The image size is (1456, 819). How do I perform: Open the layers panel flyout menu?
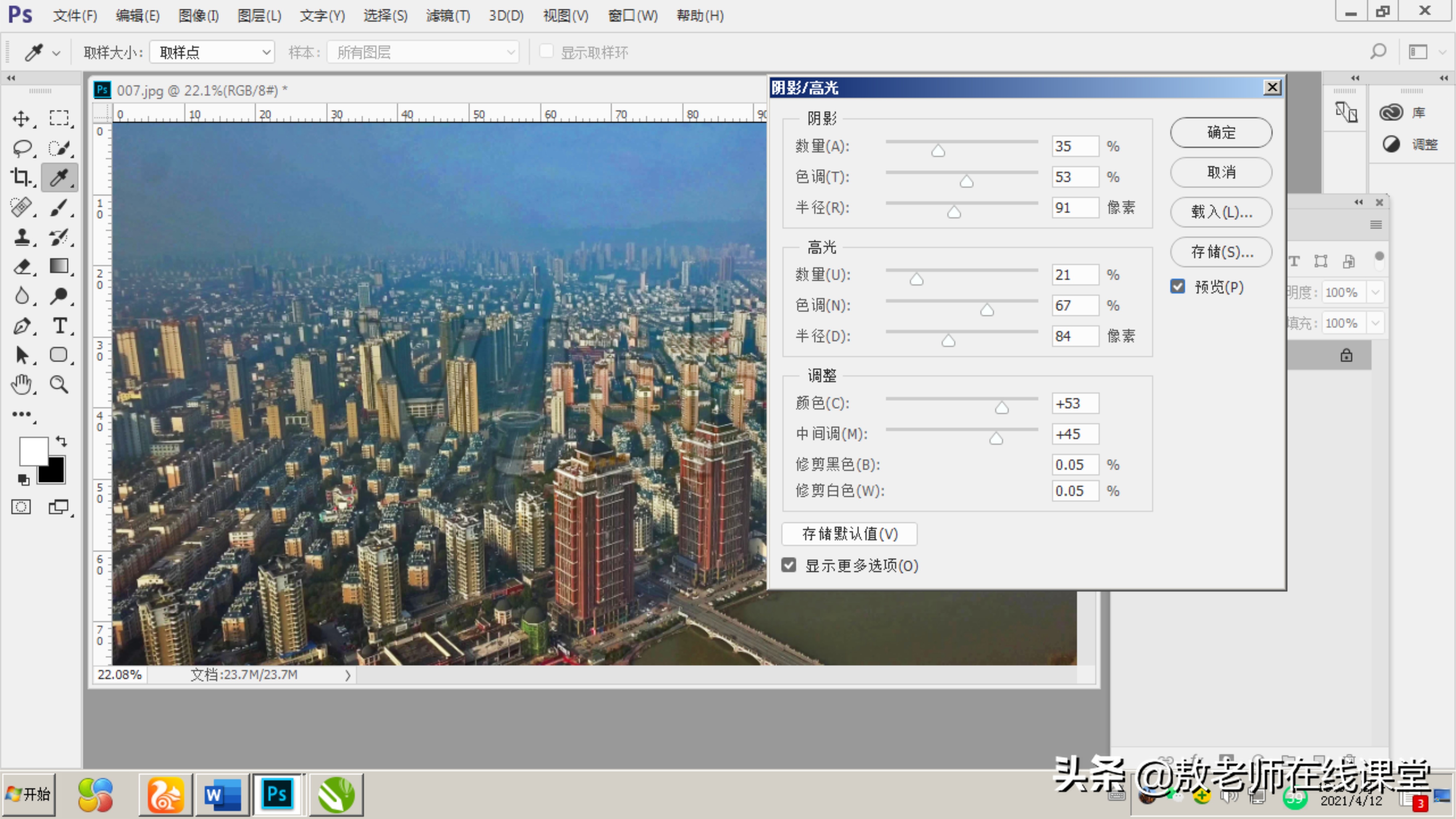(x=1376, y=225)
